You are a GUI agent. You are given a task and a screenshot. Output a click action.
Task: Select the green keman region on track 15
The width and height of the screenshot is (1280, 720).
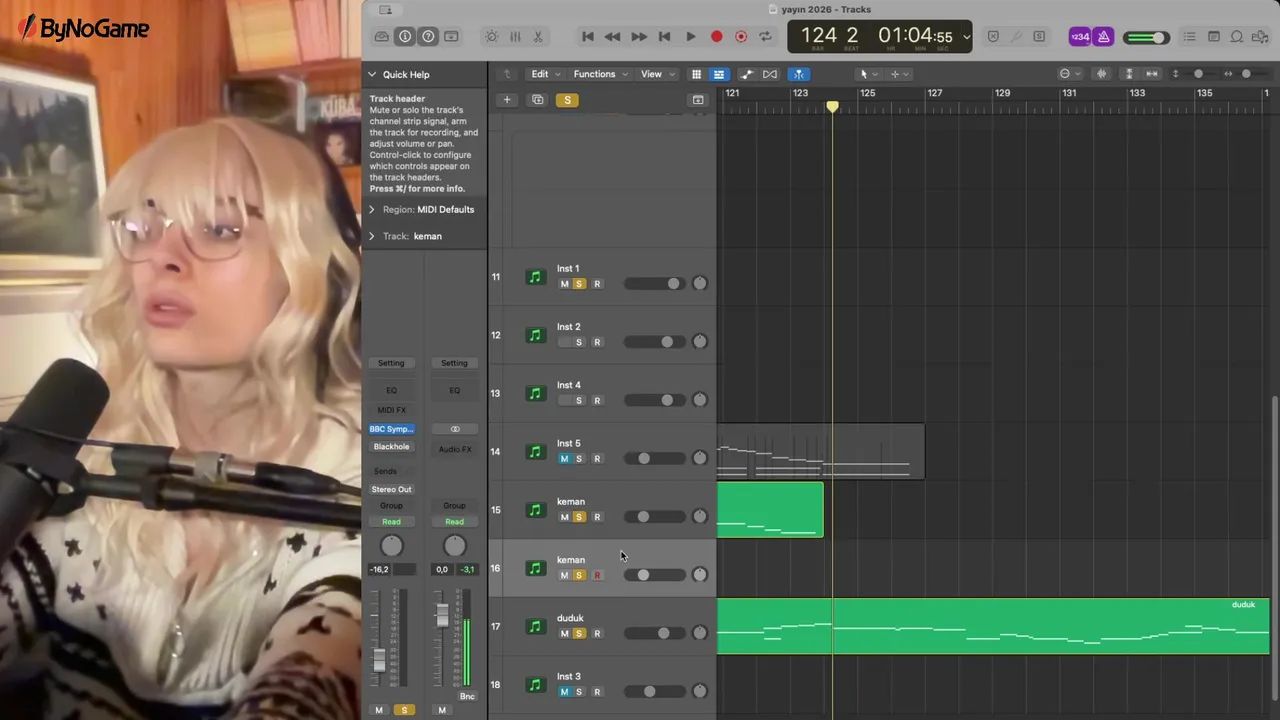[770, 510]
